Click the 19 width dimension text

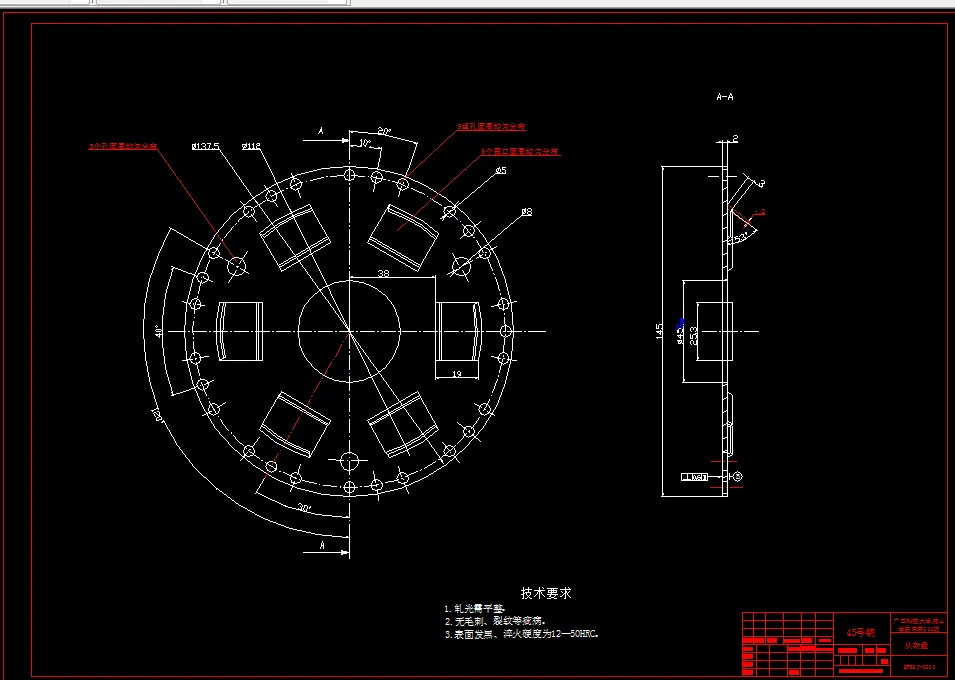[x=457, y=374]
